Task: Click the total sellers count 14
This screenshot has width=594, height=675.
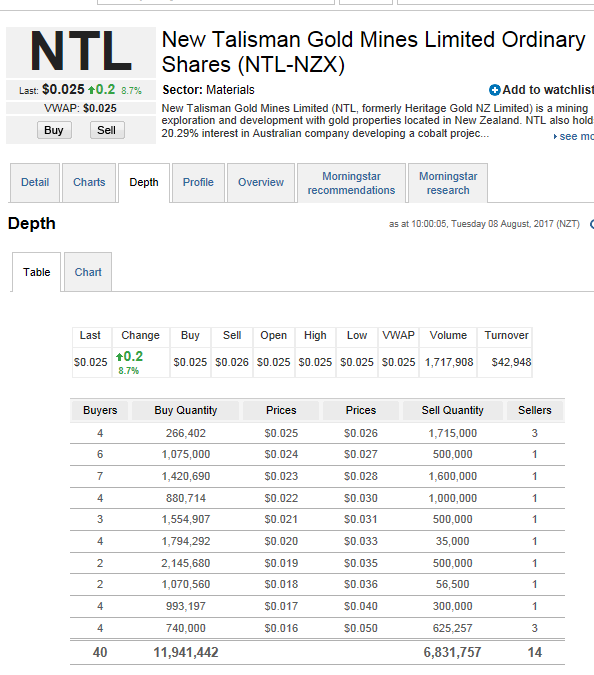Action: point(535,653)
